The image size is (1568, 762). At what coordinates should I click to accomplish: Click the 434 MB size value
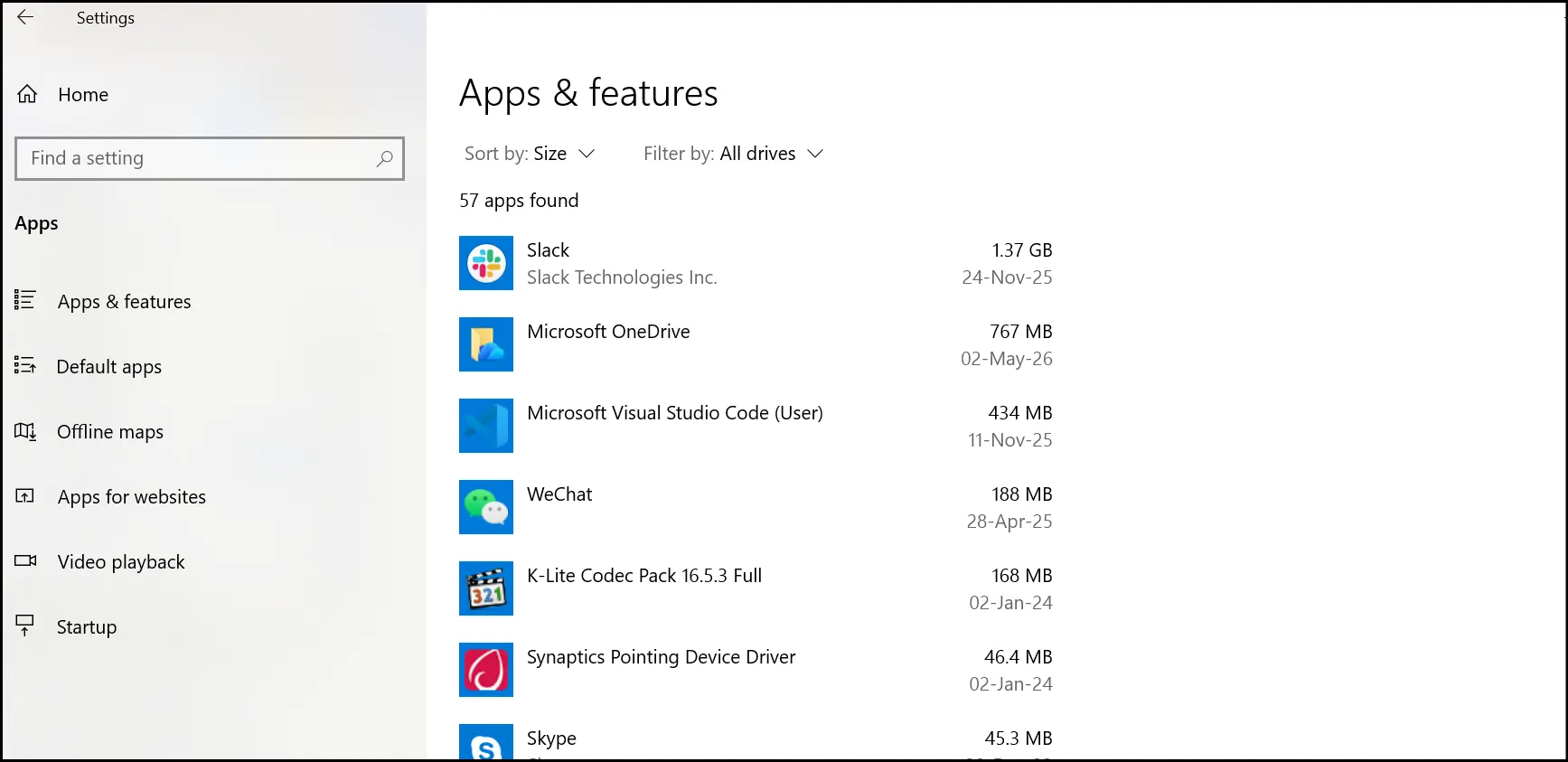pyautogui.click(x=1020, y=413)
